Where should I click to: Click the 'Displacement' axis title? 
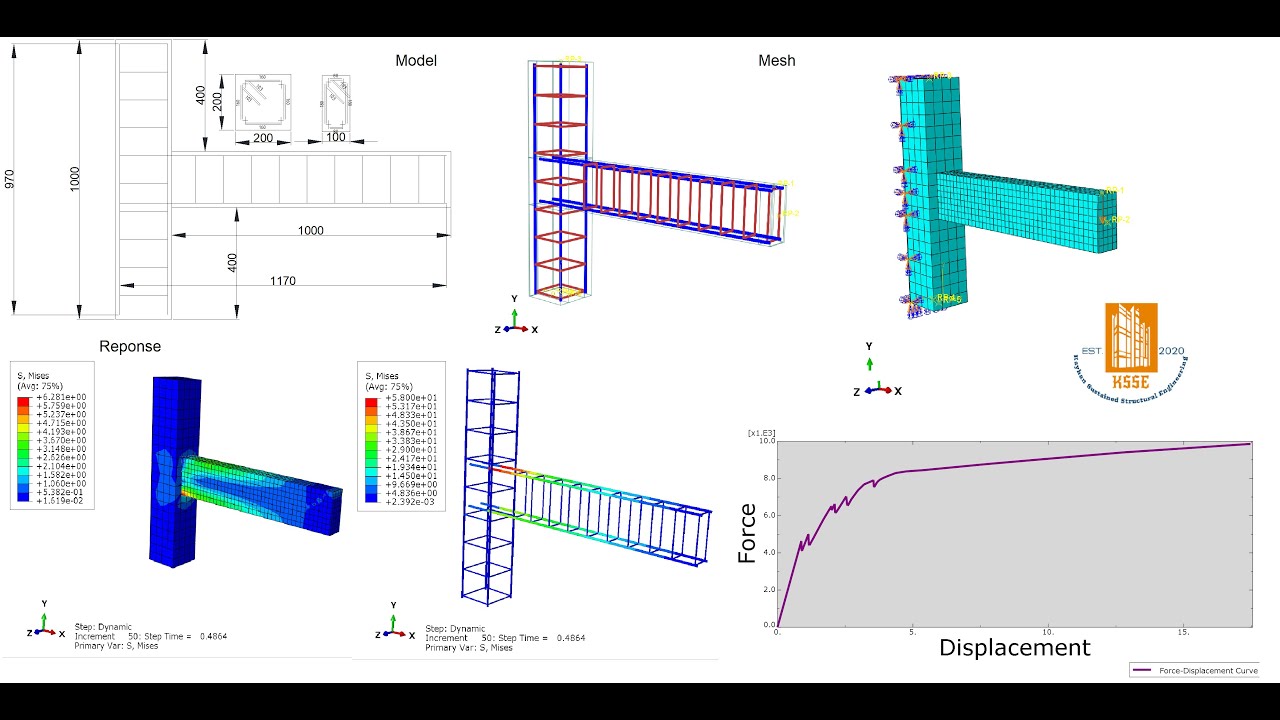pos(1014,648)
